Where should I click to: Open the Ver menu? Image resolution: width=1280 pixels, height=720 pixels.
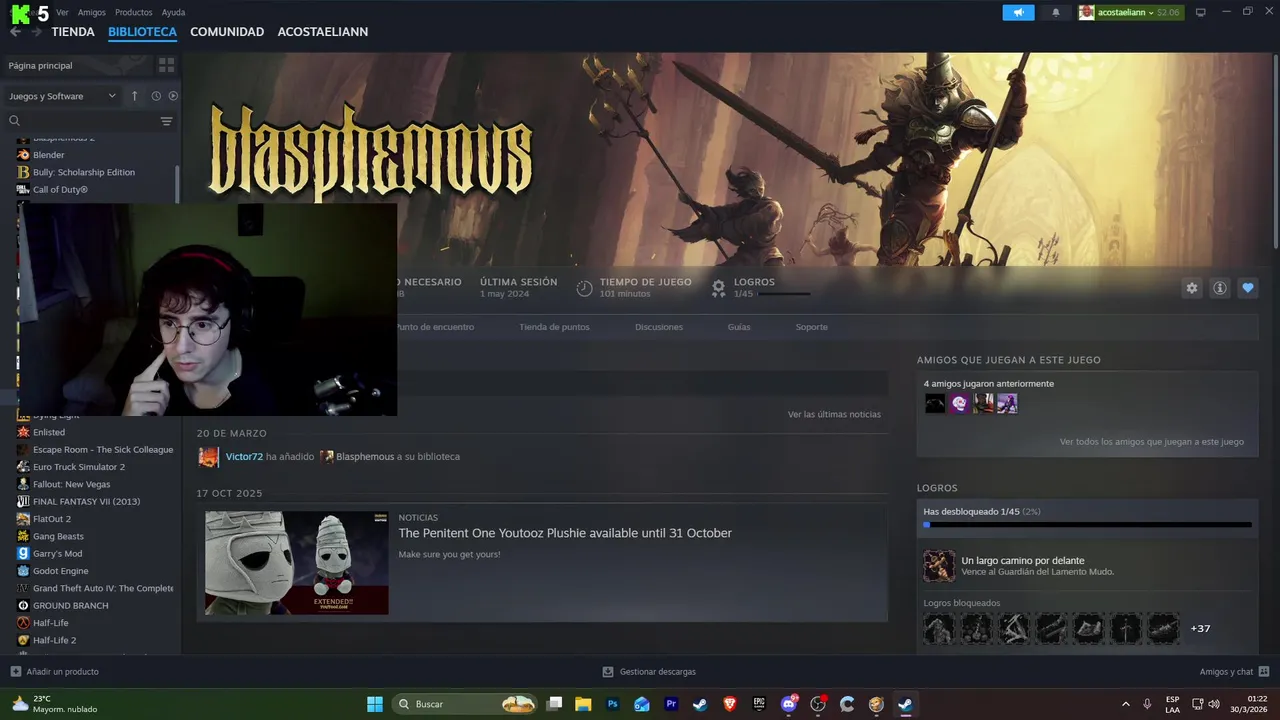click(x=63, y=12)
